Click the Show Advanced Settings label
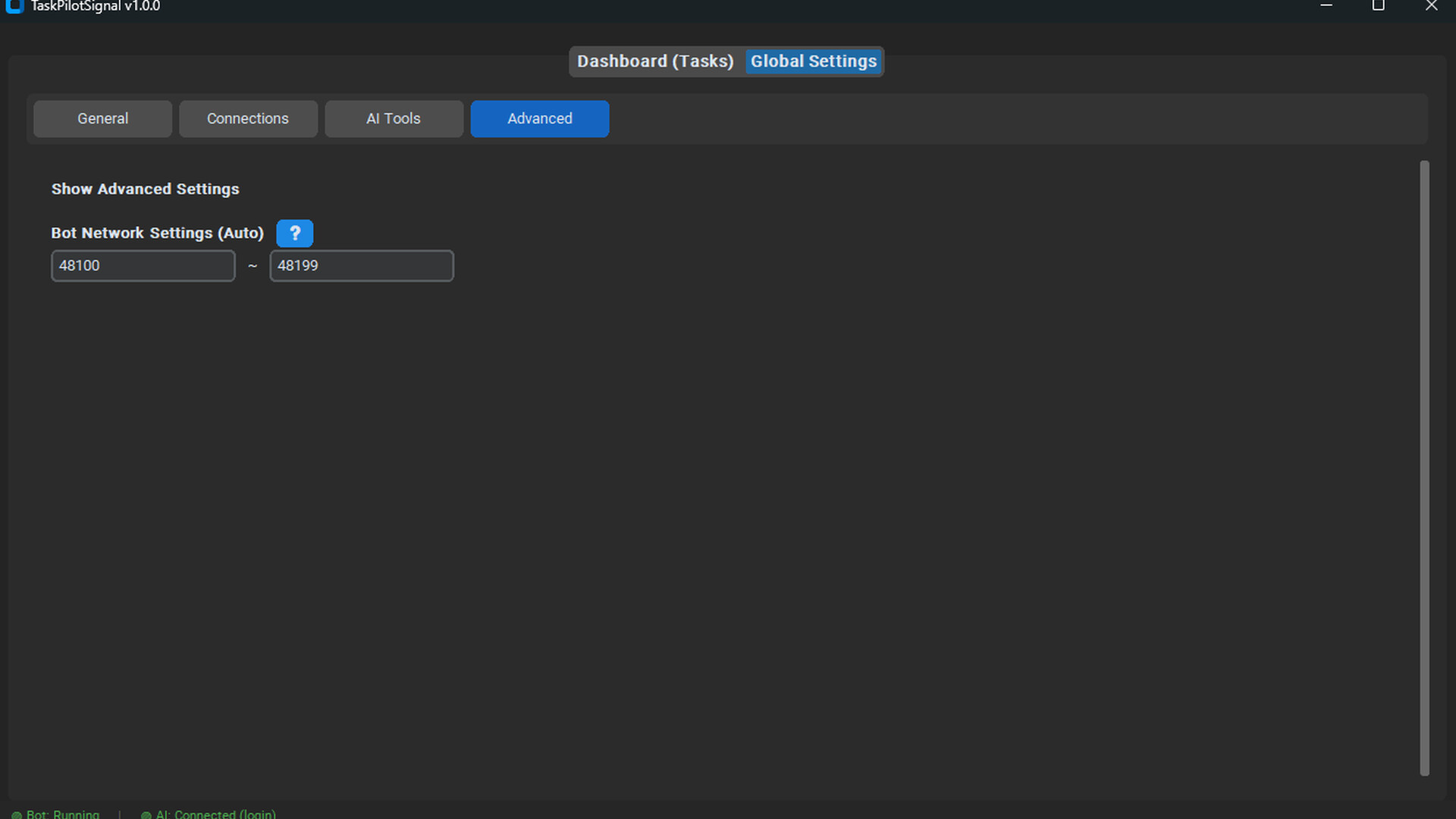1456x819 pixels. coord(145,189)
